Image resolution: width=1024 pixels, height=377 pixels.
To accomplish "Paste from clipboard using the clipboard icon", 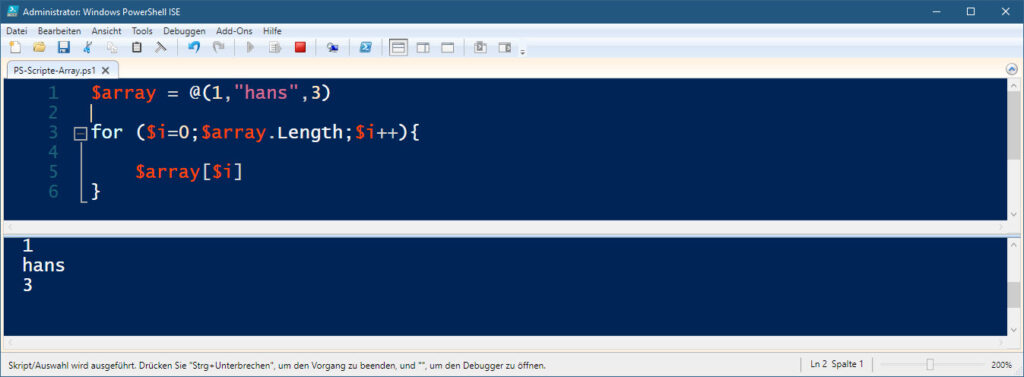I will pos(136,47).
